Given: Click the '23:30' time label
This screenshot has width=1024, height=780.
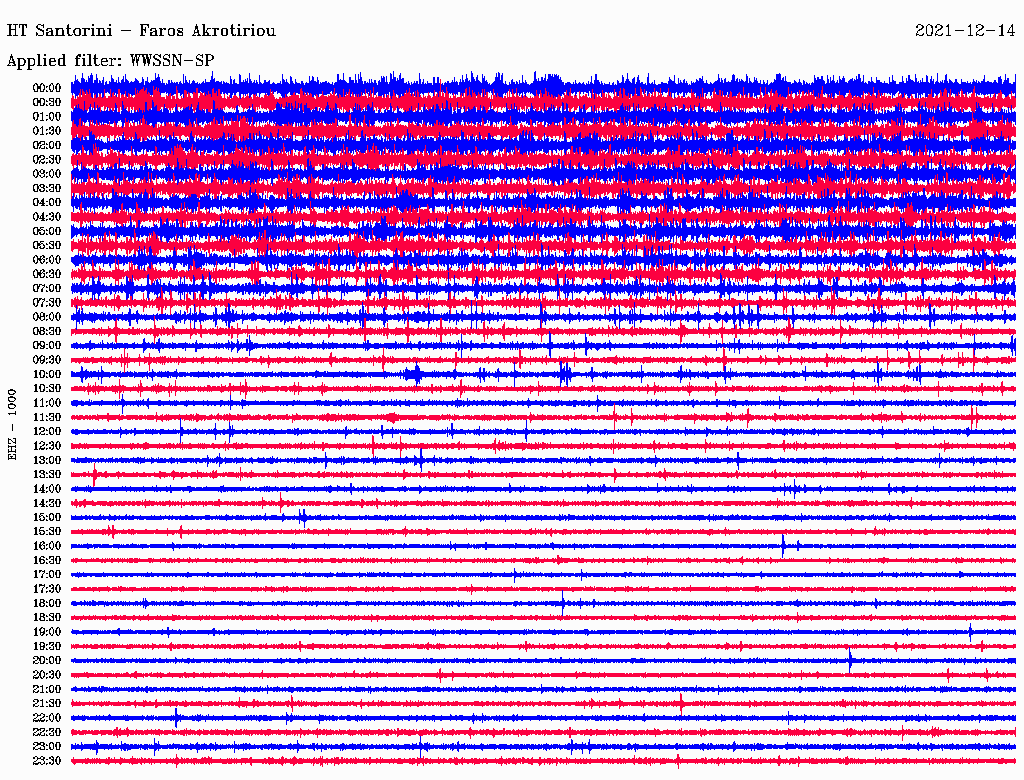Looking at the screenshot, I should tap(47, 761).
